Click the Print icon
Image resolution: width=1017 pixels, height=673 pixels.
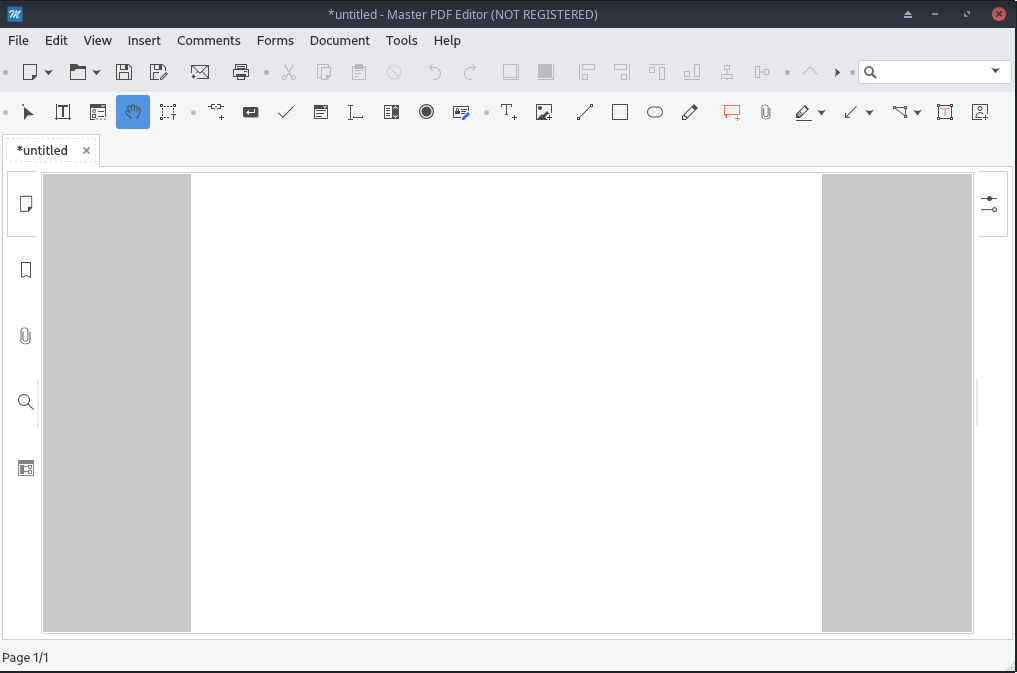[x=240, y=72]
